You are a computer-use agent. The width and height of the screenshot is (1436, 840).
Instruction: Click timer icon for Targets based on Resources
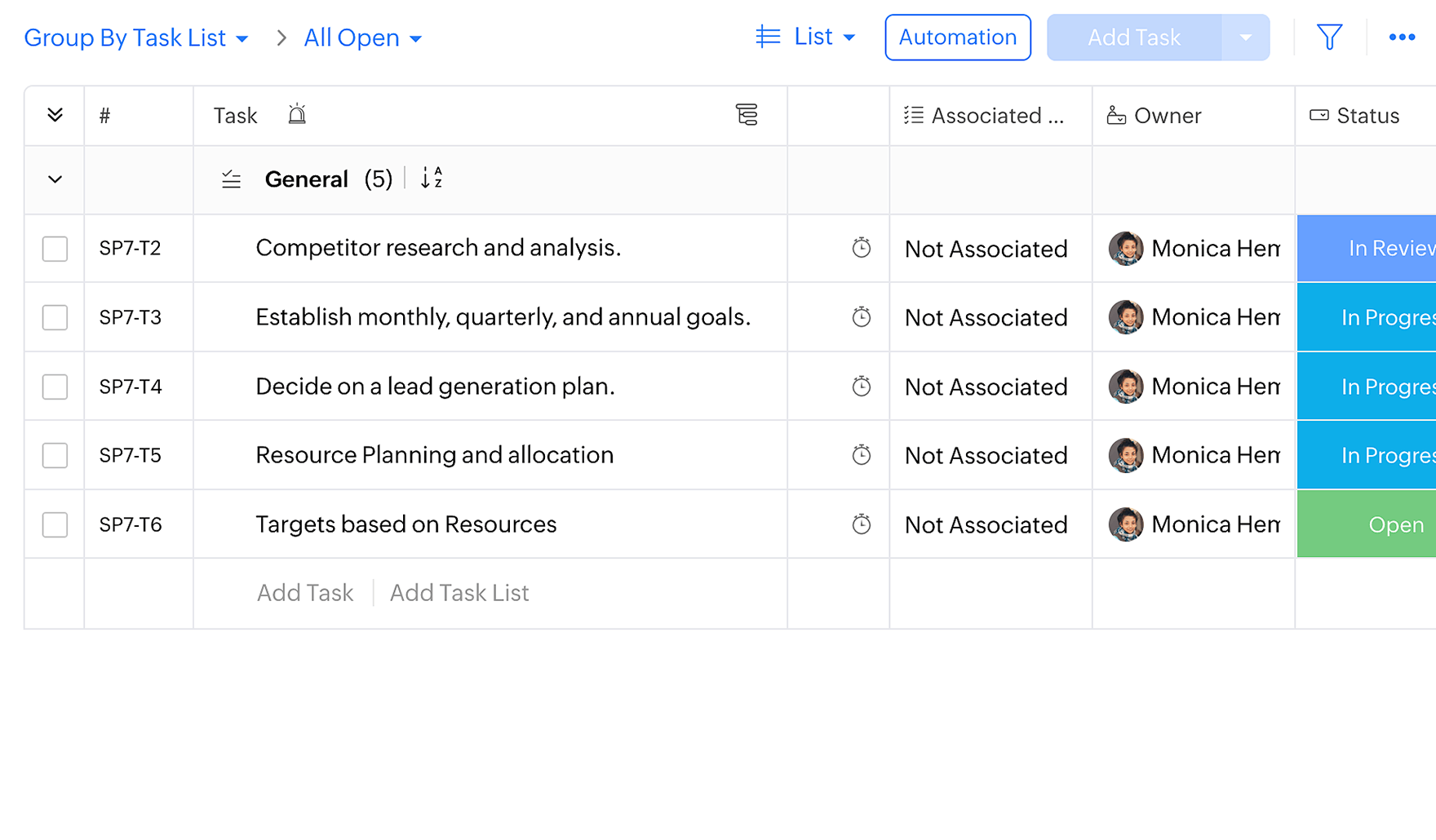tap(861, 524)
